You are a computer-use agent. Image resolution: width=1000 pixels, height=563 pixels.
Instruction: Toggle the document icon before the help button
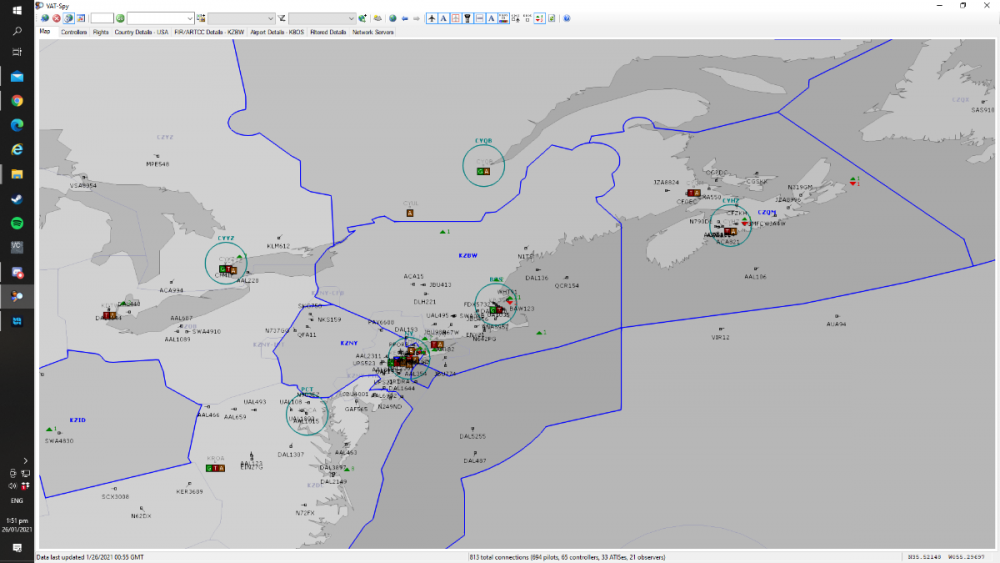(x=552, y=18)
